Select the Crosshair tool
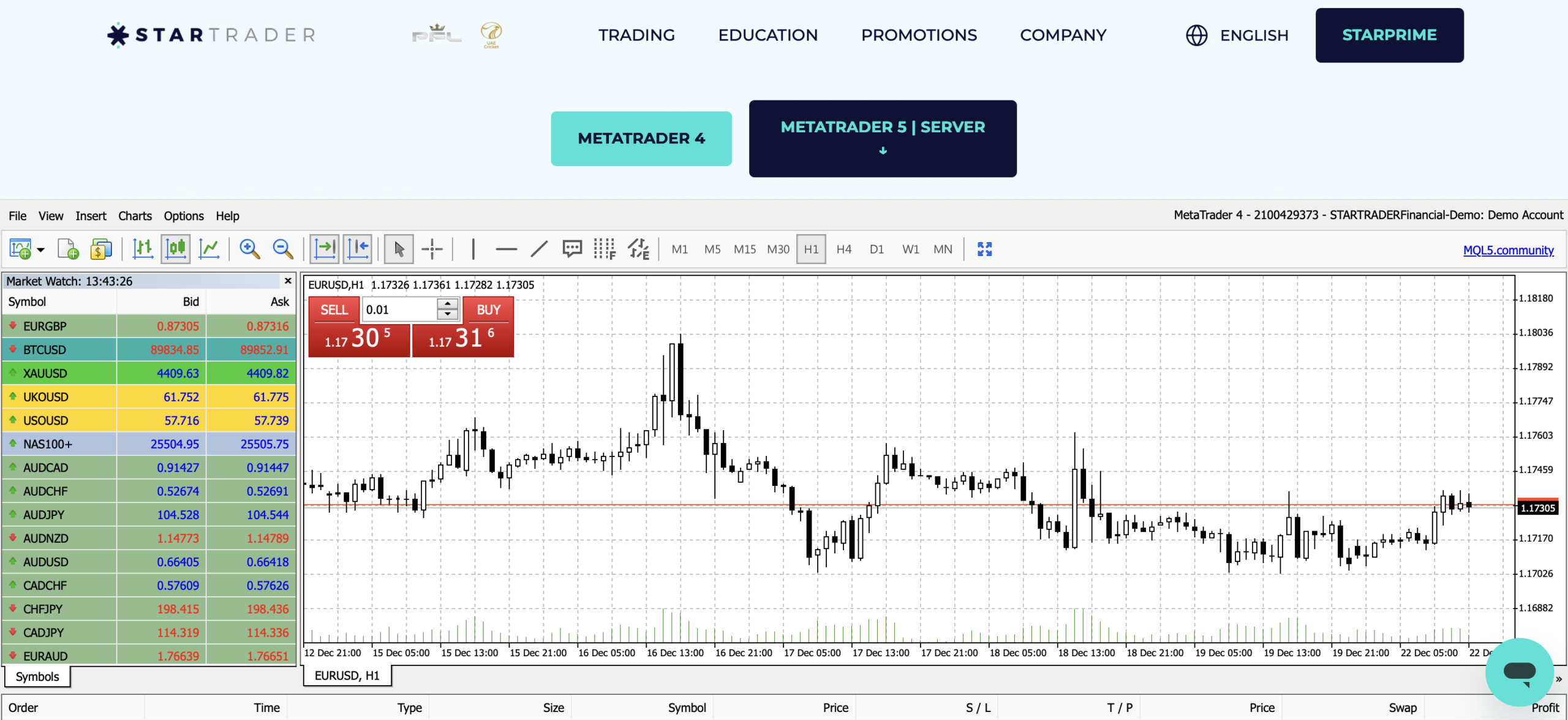The height and width of the screenshot is (720, 1568). tap(432, 249)
